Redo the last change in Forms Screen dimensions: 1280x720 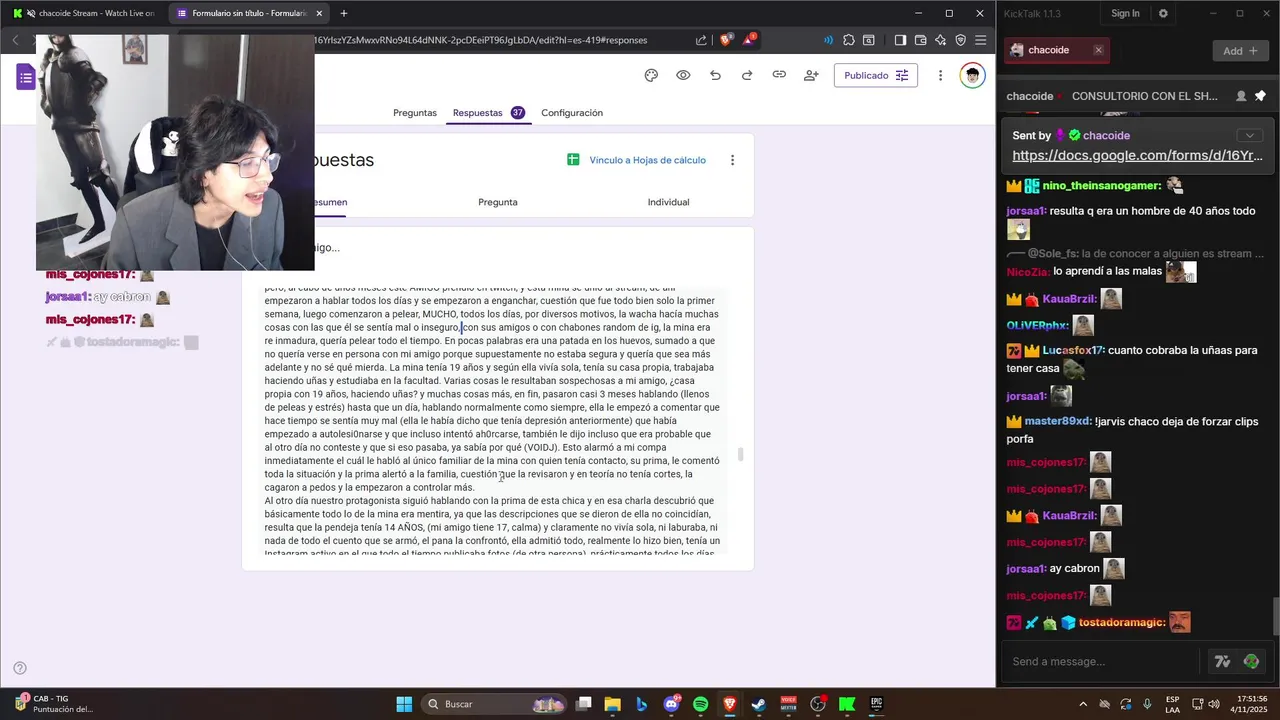click(x=747, y=75)
